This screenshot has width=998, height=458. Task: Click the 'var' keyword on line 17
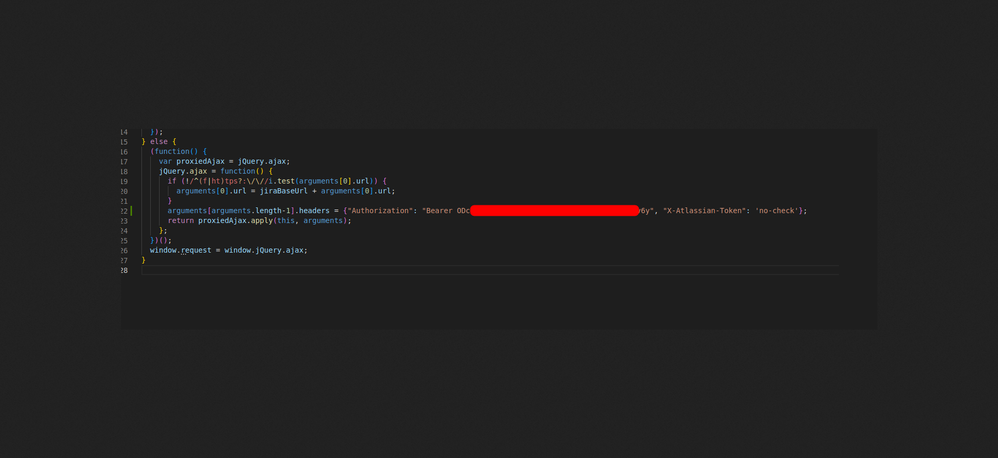[165, 162]
